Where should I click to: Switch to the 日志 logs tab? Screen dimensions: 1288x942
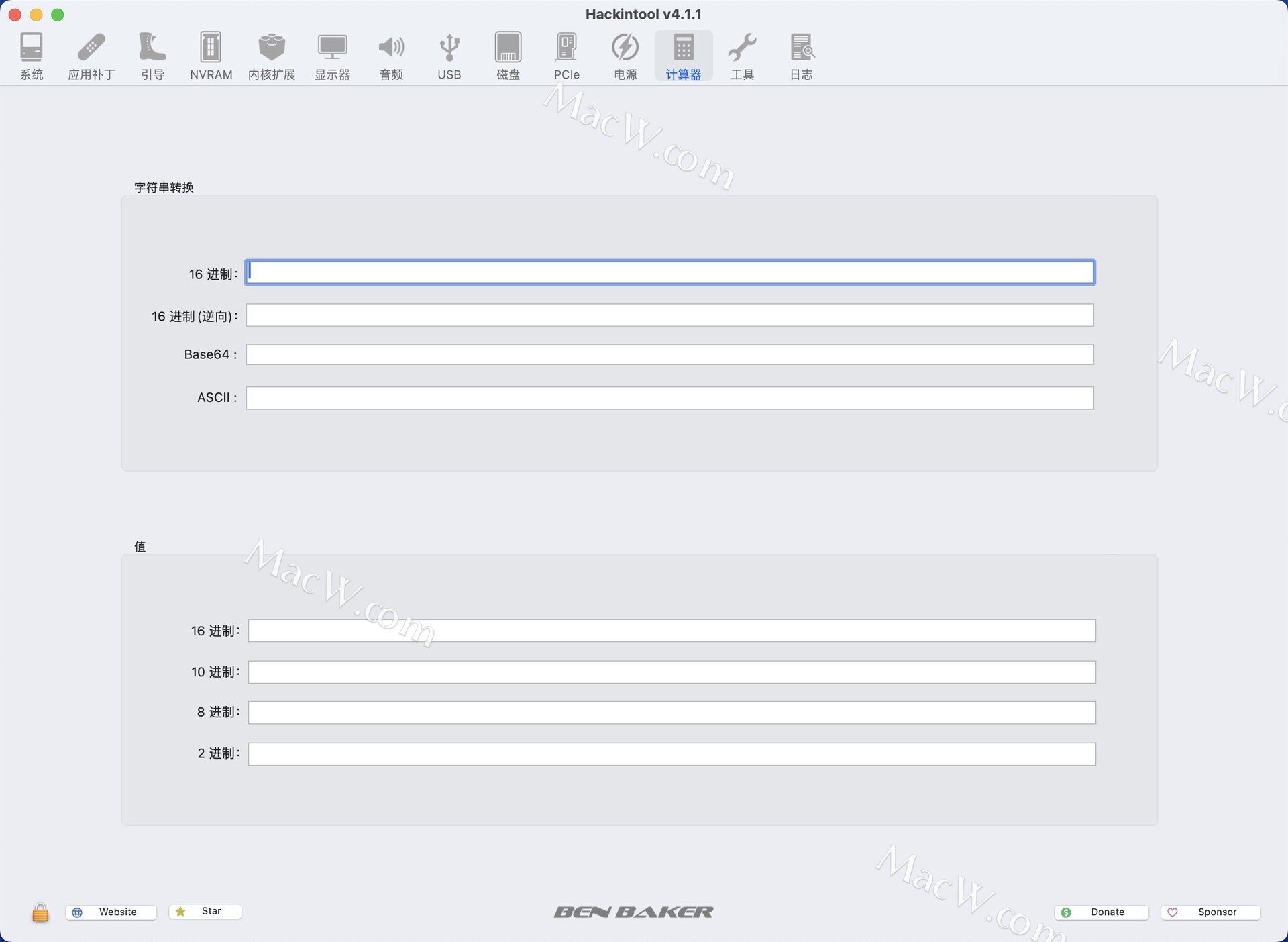[x=801, y=56]
